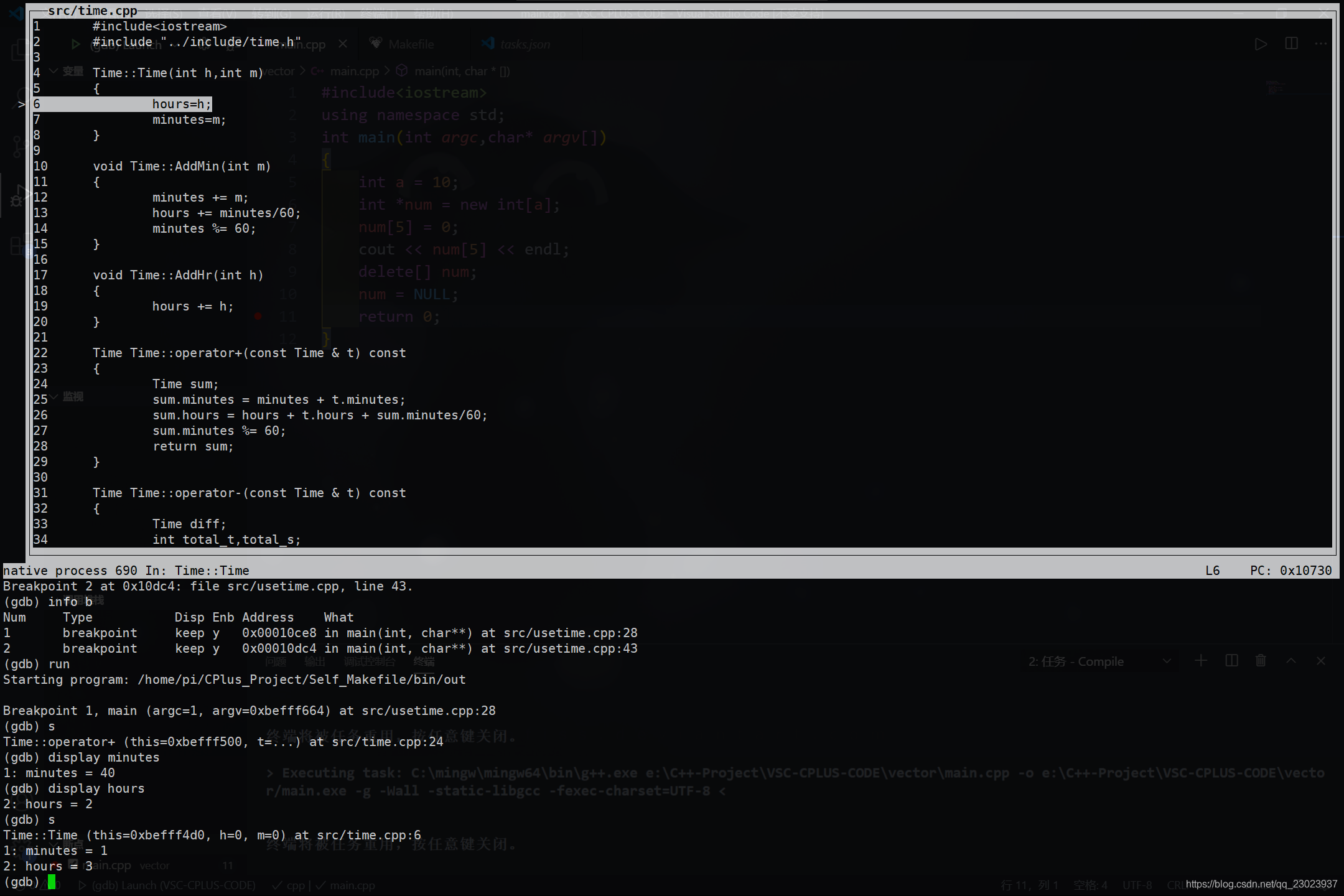Run the file with editor play icon
The image size is (1344, 896).
pos(1261,44)
